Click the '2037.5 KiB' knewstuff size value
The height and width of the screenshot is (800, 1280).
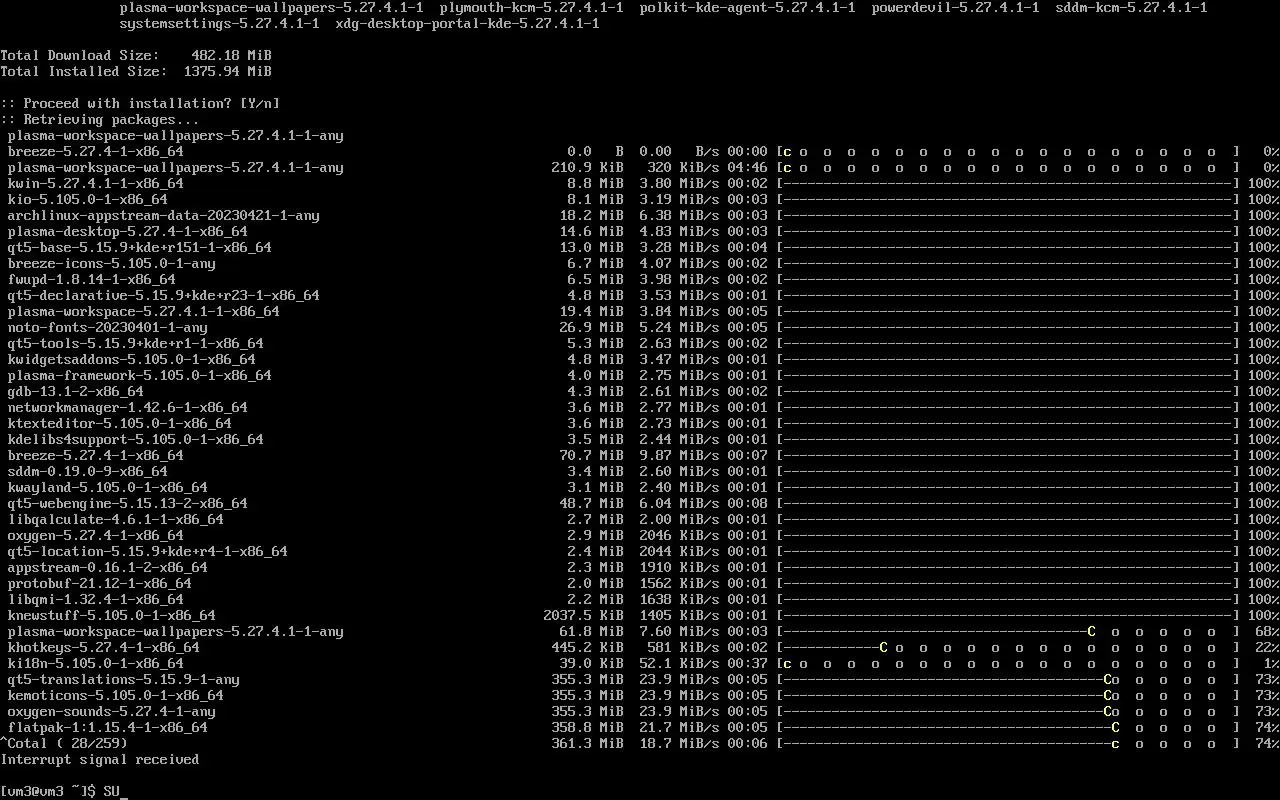click(584, 616)
